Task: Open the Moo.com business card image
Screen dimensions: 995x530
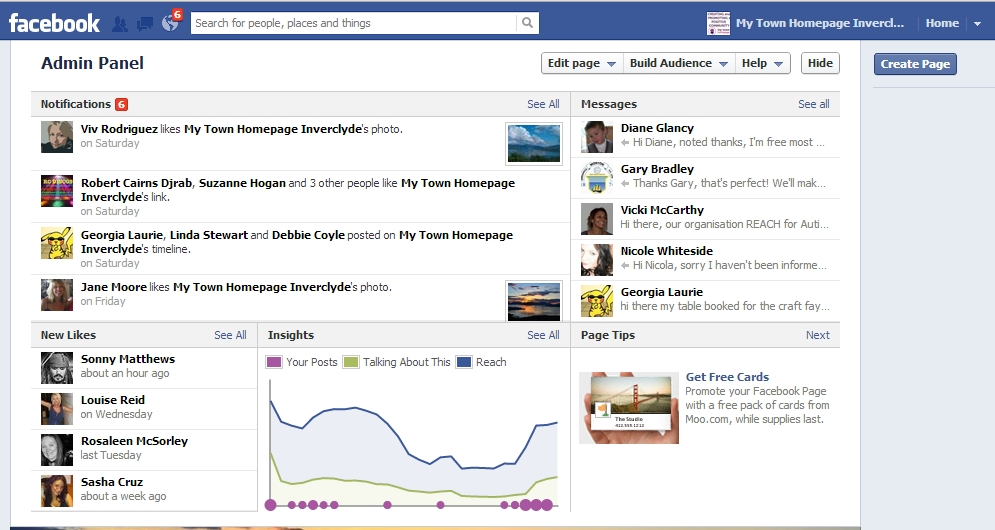Action: tap(629, 407)
